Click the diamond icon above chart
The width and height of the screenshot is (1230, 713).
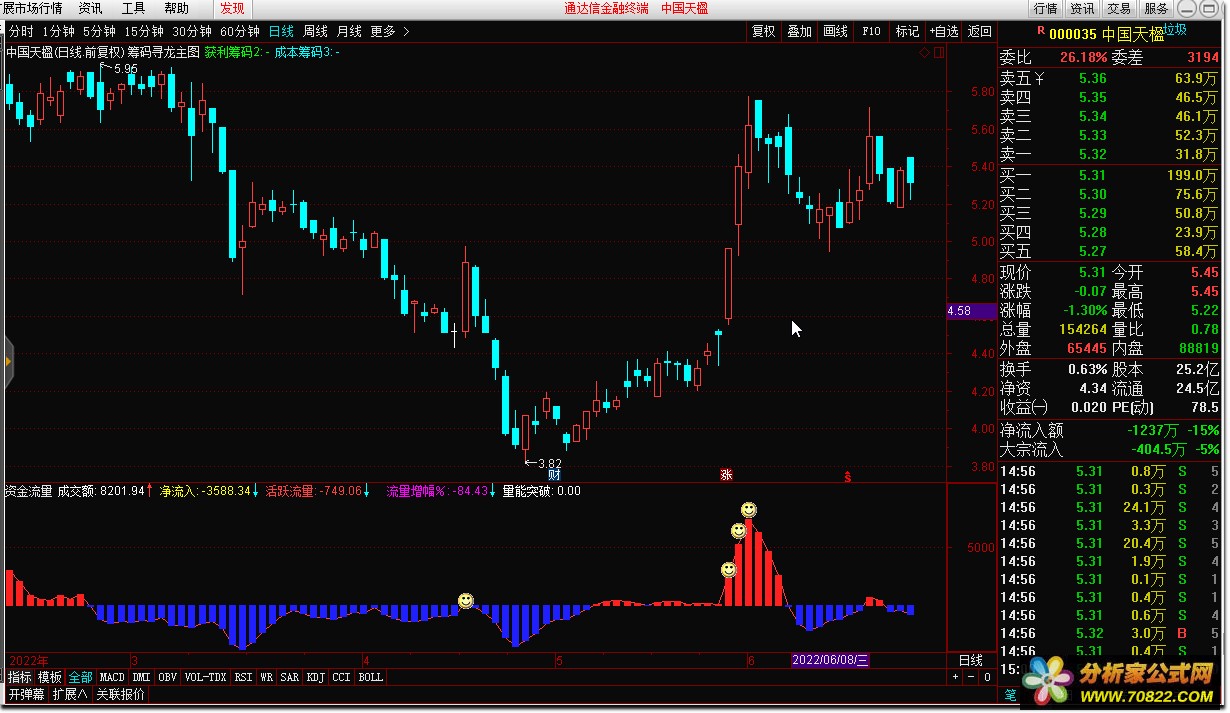[925, 52]
